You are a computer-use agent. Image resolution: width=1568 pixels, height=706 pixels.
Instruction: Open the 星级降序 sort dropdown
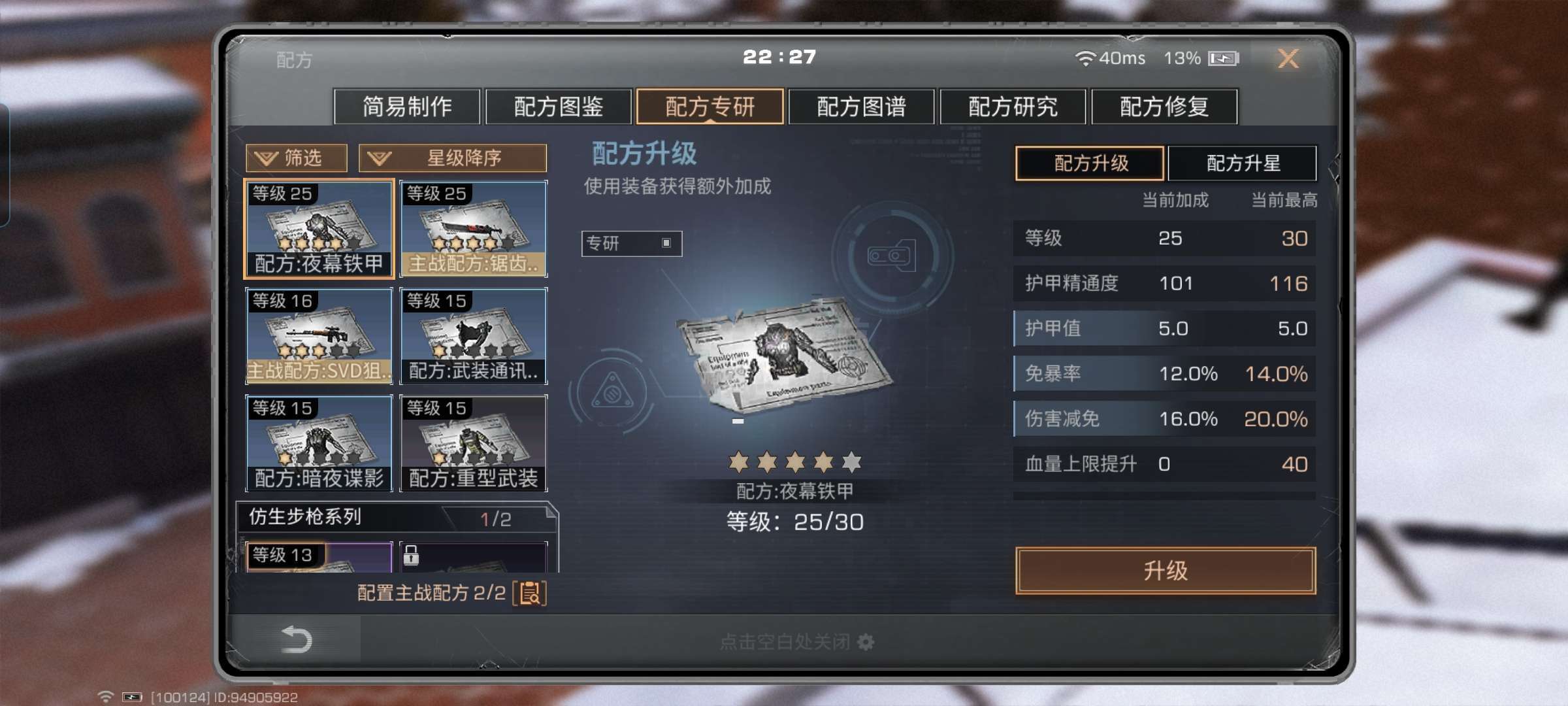click(453, 158)
